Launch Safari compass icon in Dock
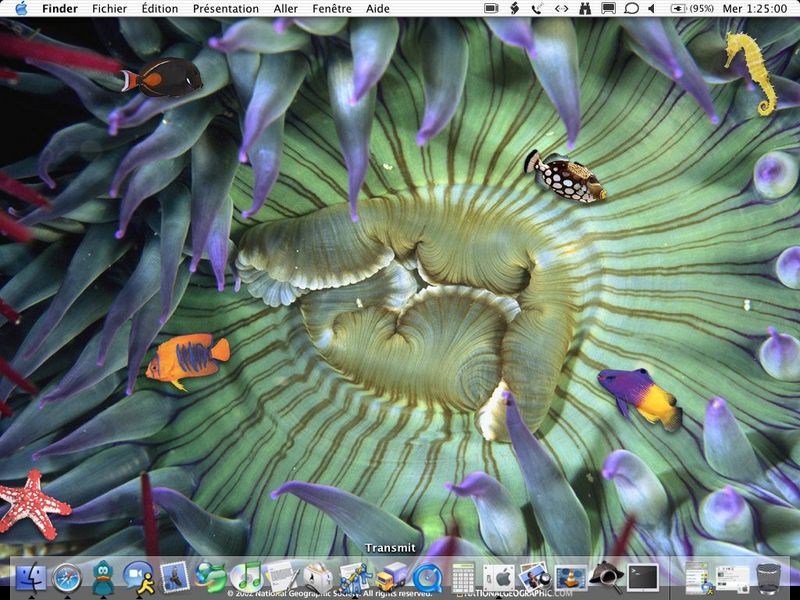Viewport: 800px width, 600px height. tap(67, 578)
